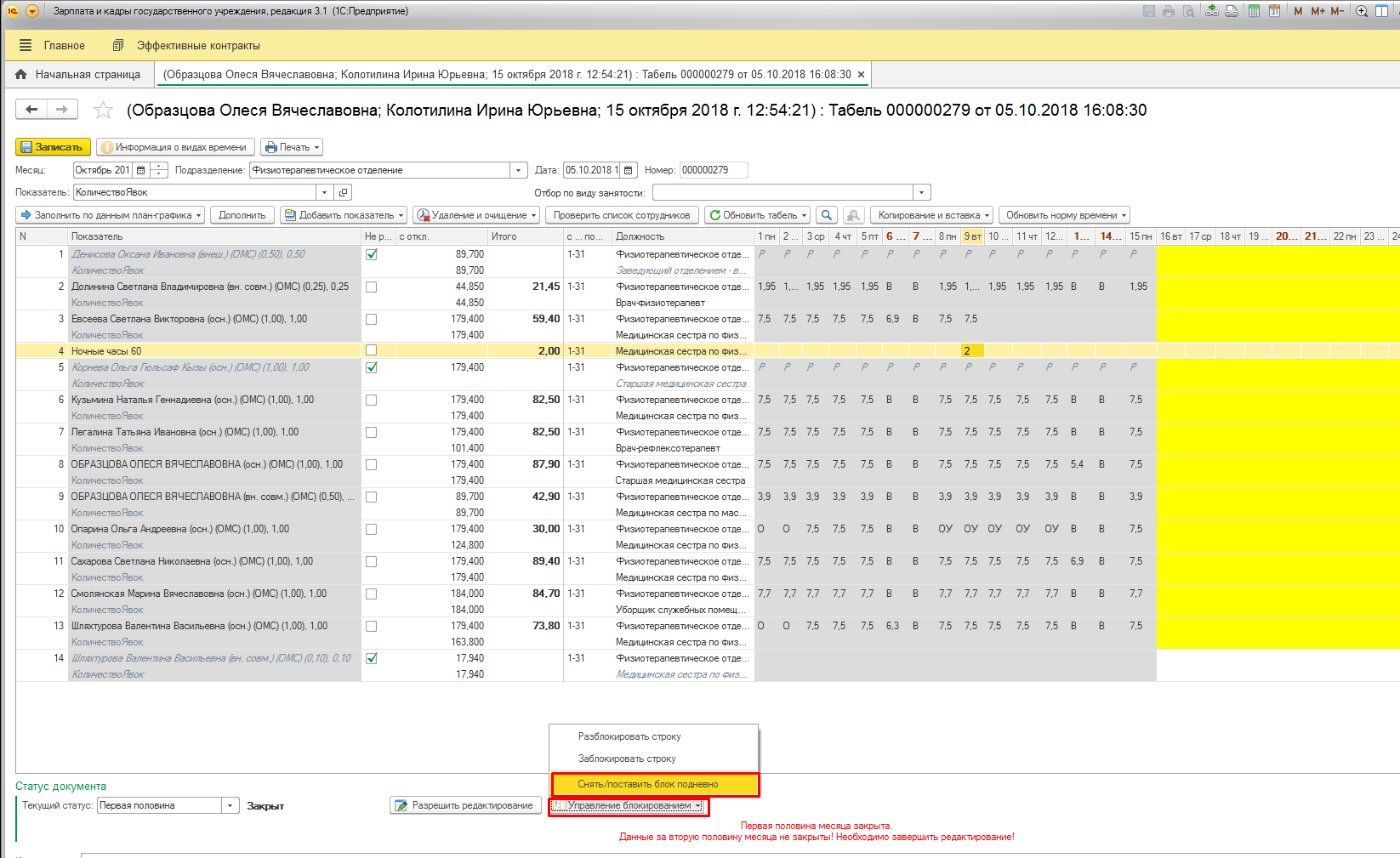1400x858 pixels.
Task: Expand the Подразделение dropdown list
Action: pyautogui.click(x=519, y=170)
